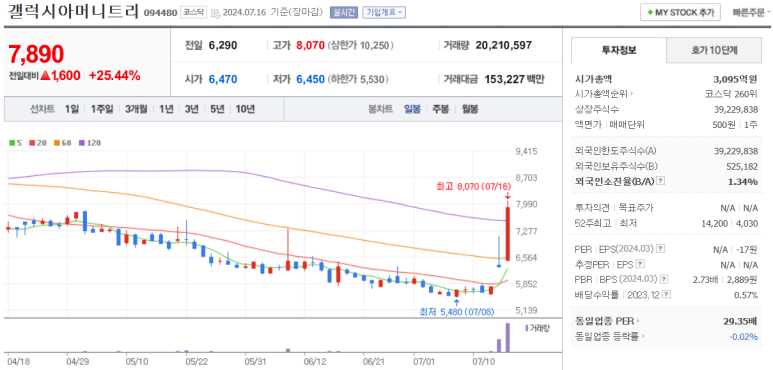Viewport: 773px width, 370px height.
Task: Click the 거래대금 value 153,227
Action: click(x=505, y=79)
